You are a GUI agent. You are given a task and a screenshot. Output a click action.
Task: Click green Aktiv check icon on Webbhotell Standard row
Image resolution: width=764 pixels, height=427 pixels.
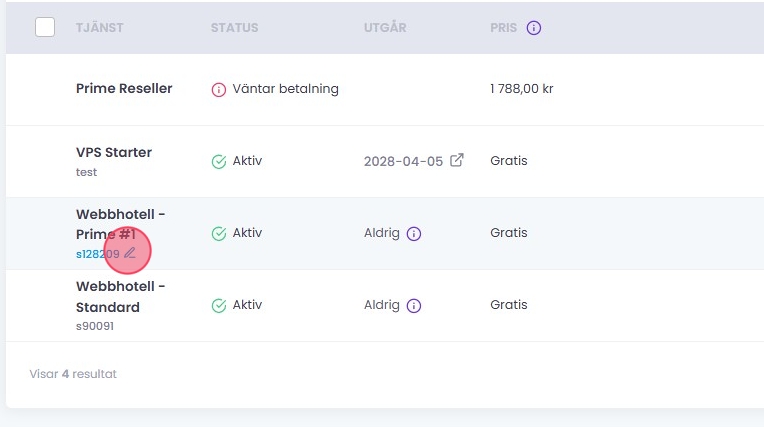(x=219, y=305)
